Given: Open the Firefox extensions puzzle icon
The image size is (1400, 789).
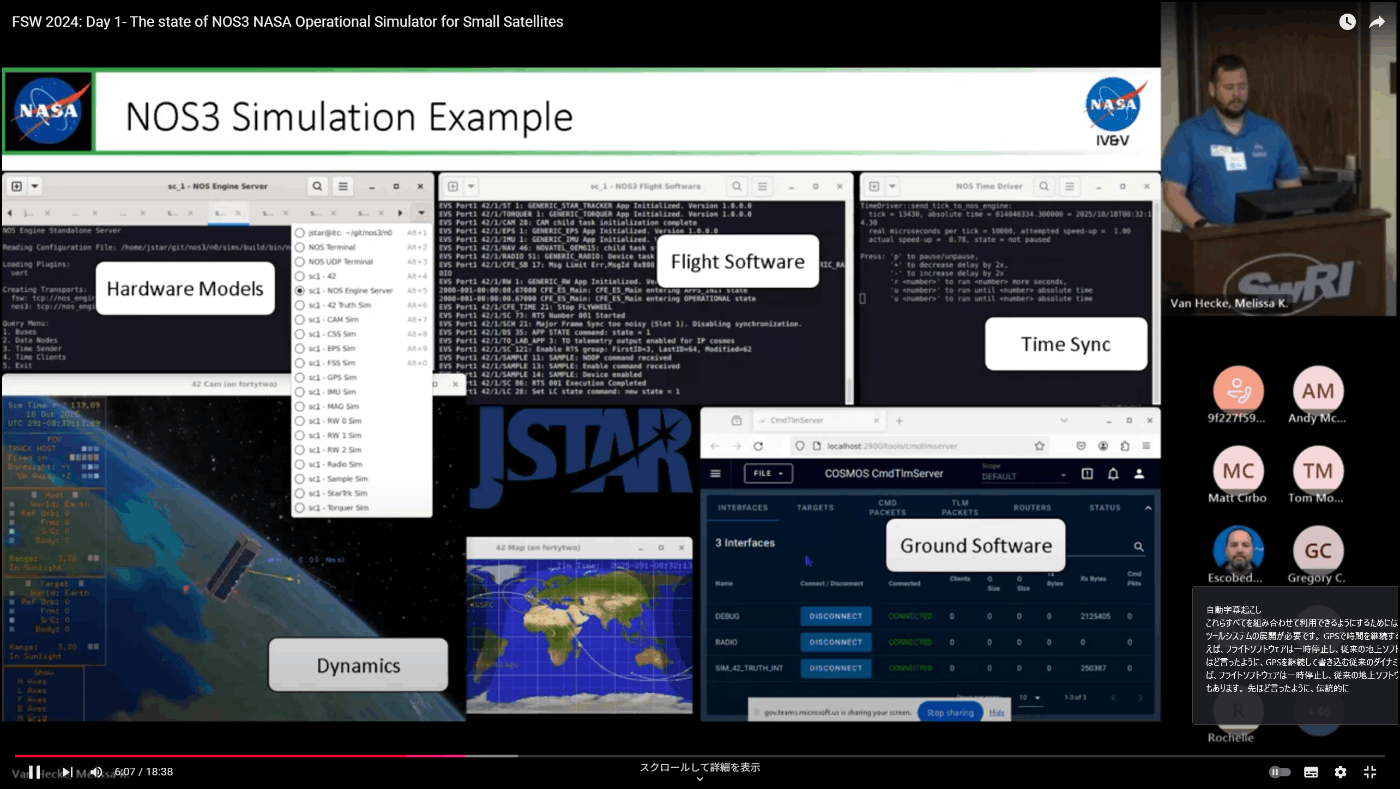Looking at the screenshot, I should click(x=1125, y=446).
